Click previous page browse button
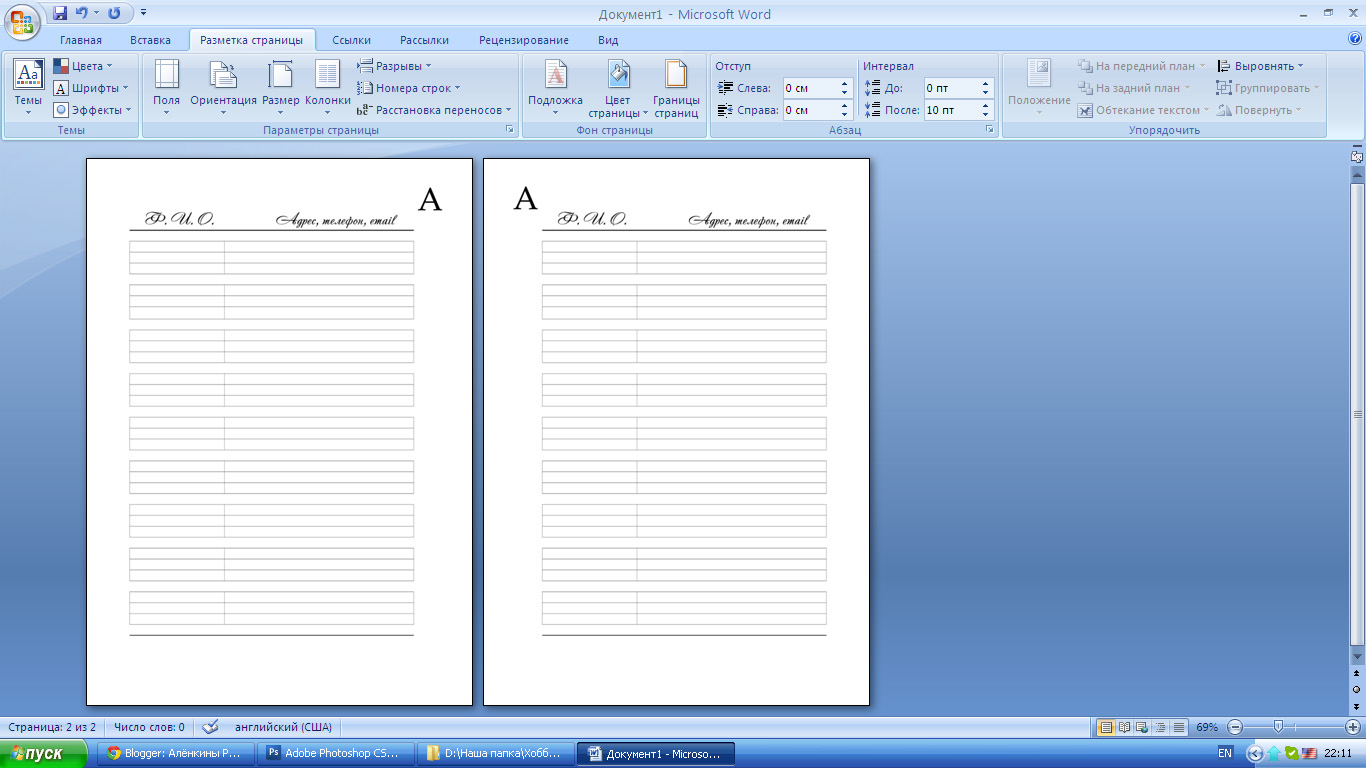 pyautogui.click(x=1357, y=674)
